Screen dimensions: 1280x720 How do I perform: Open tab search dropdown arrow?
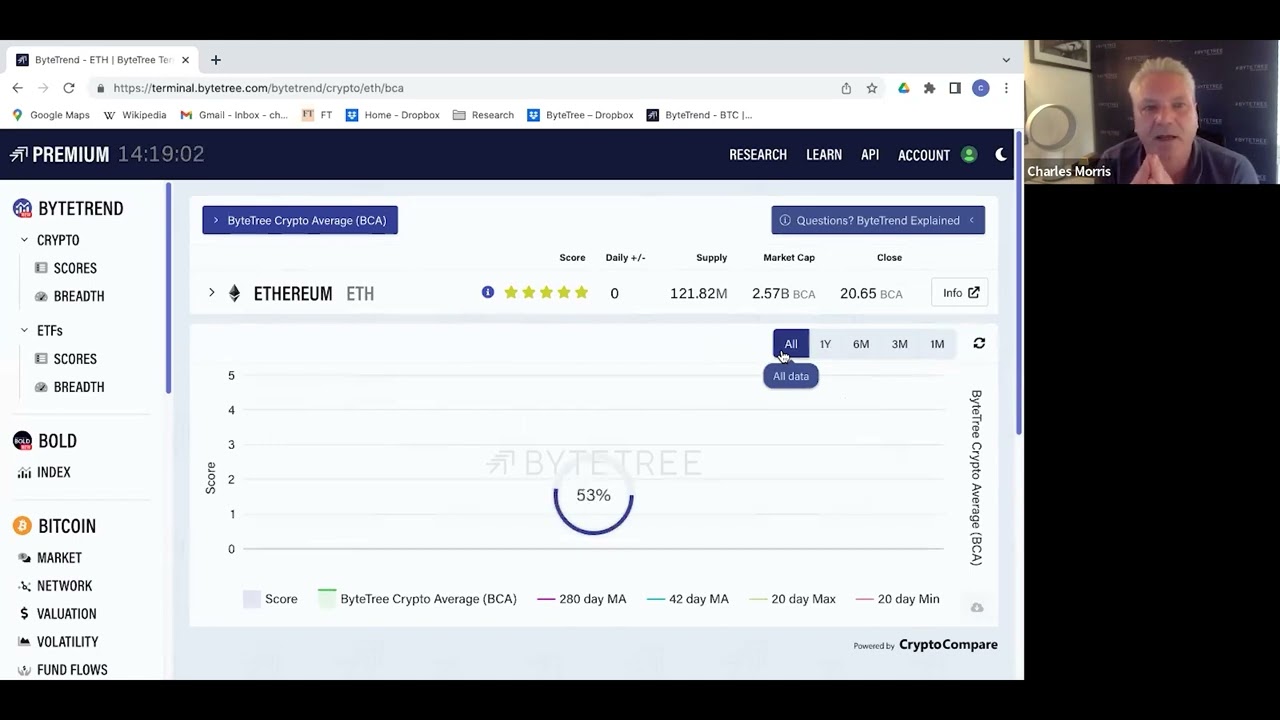point(1006,60)
